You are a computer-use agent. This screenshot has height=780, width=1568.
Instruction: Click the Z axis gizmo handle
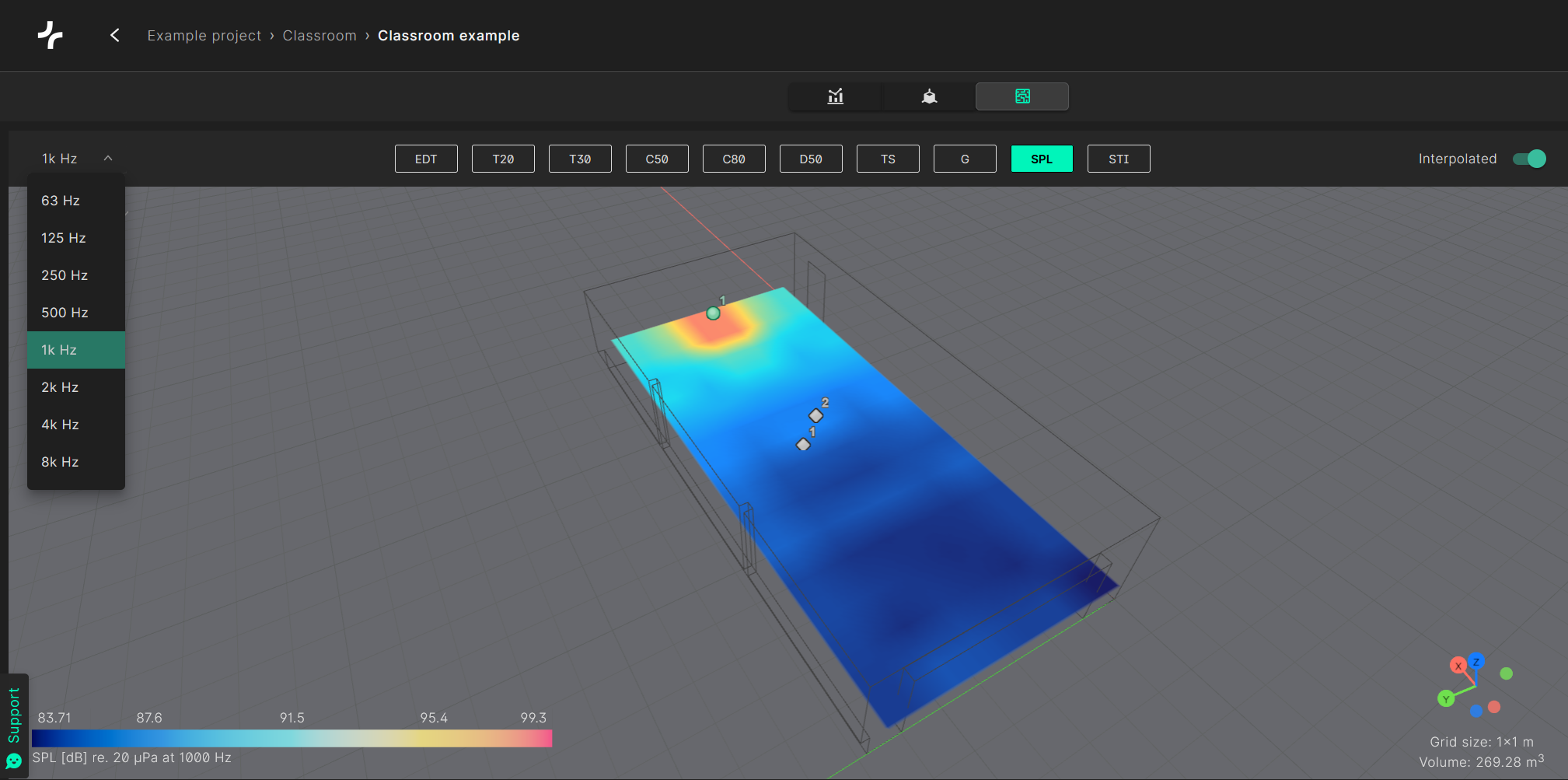[1476, 661]
